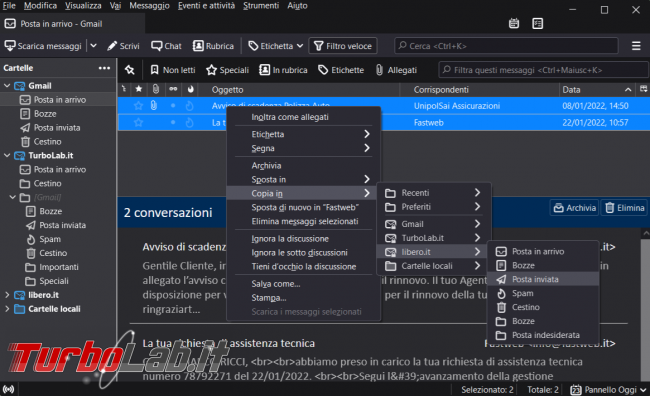Choose Inoltra come allegati menu entry
Screen dimensions: 650x396
pos(303,117)
